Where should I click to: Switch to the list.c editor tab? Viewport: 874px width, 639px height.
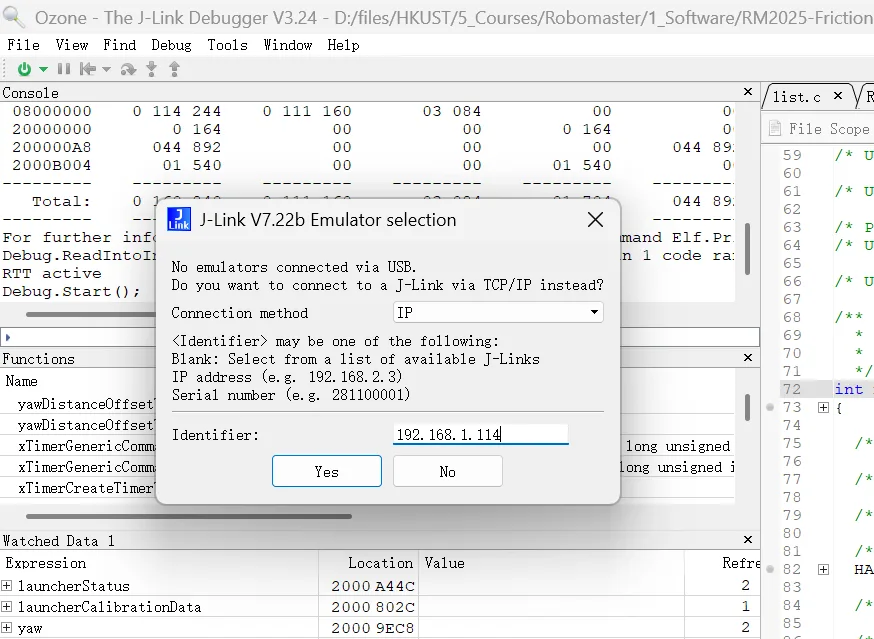(x=797, y=97)
